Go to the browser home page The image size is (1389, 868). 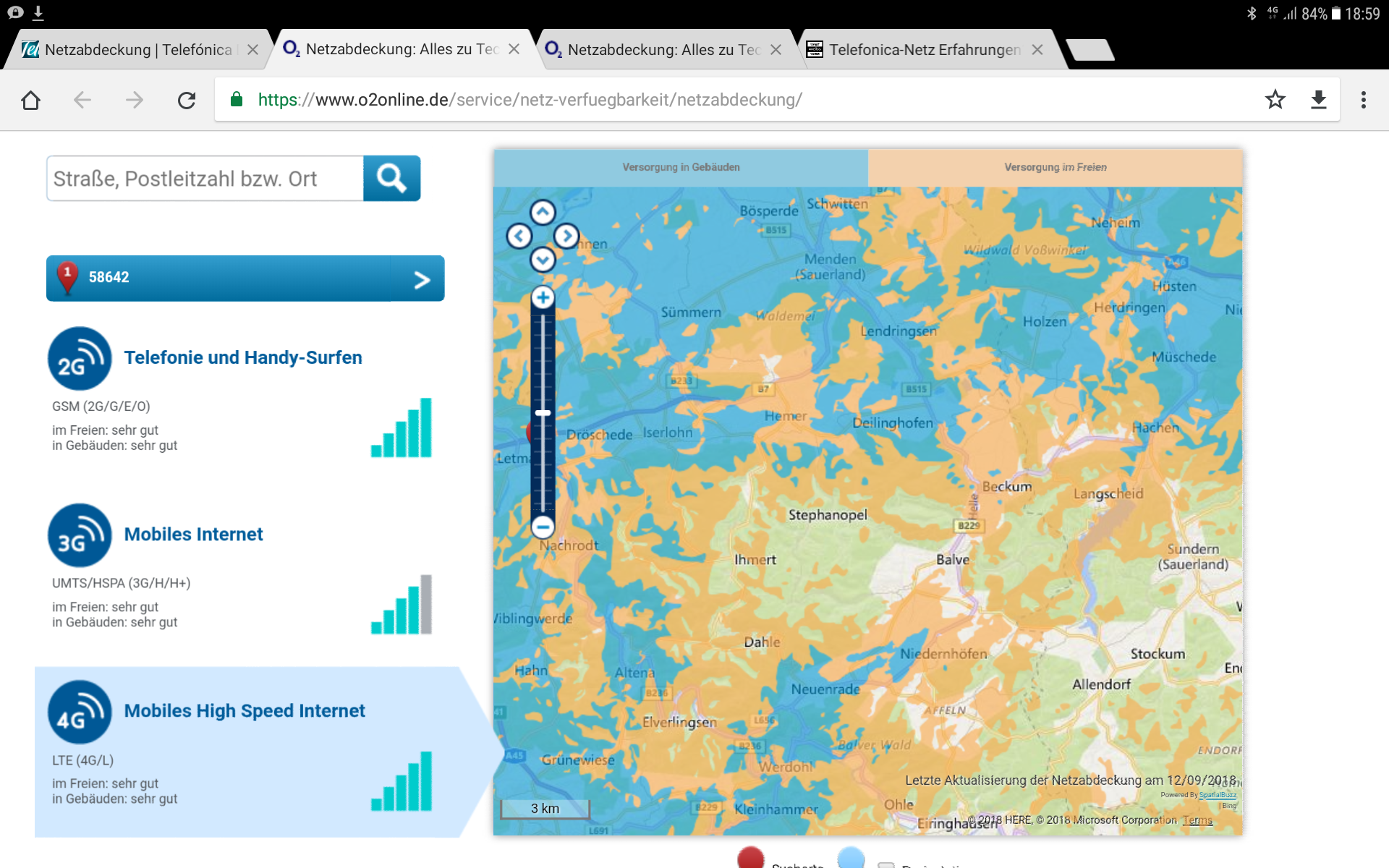[x=30, y=100]
